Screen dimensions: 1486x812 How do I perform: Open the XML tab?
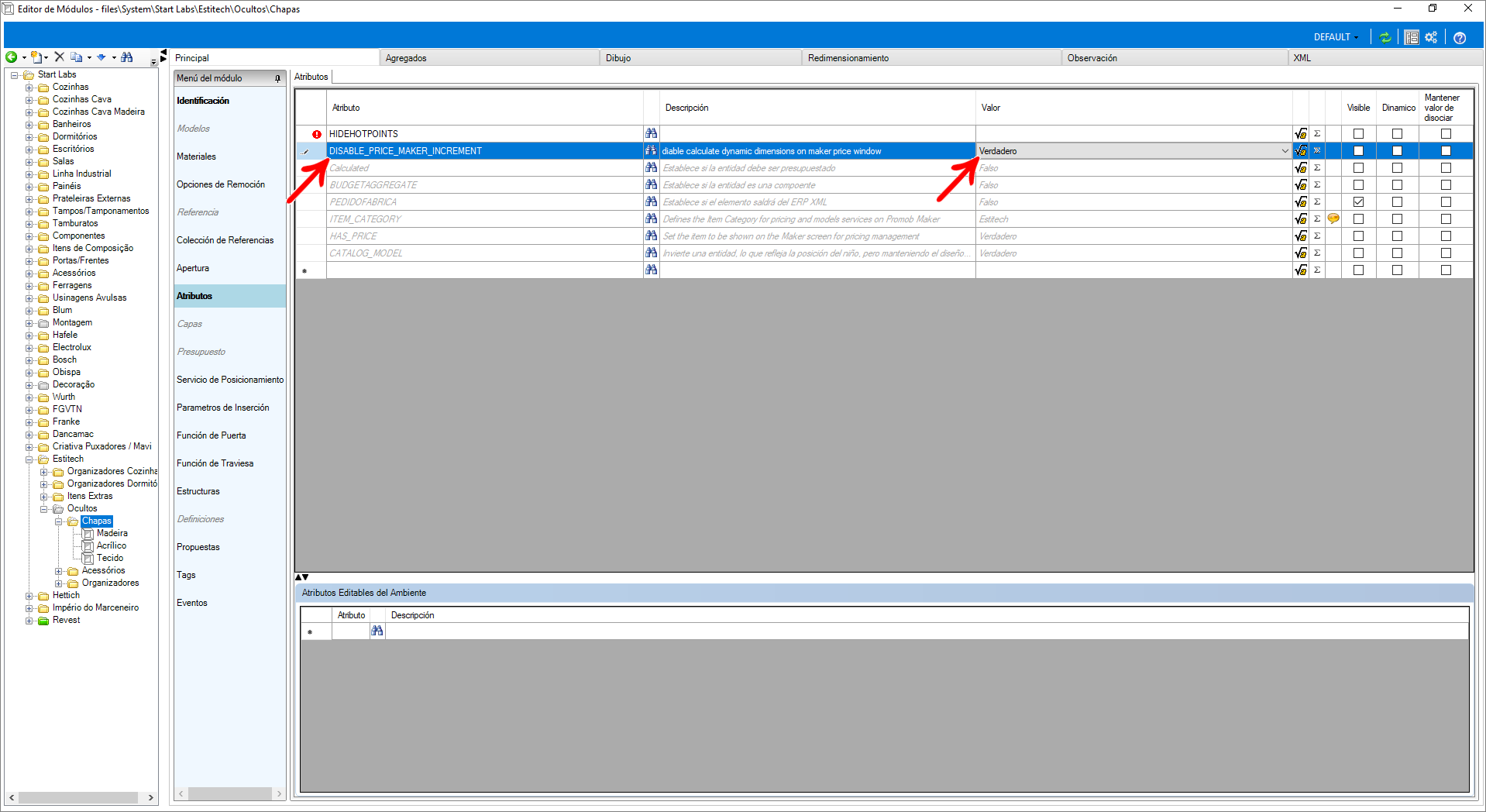tap(1302, 58)
